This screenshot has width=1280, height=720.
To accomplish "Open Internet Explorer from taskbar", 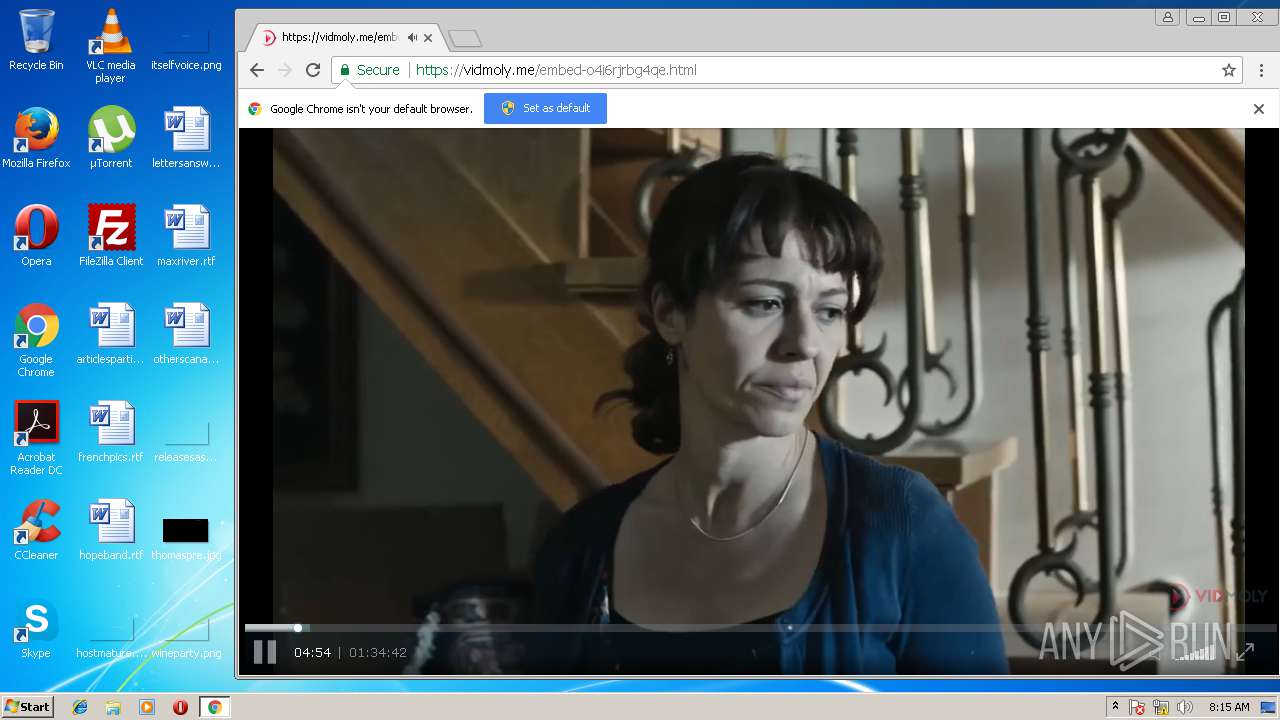I will pos(80,707).
